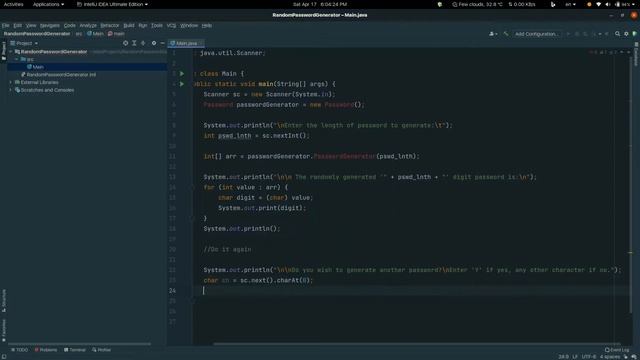Open the Problems tool window
Screen dimensions: 640x360
(46, 350)
